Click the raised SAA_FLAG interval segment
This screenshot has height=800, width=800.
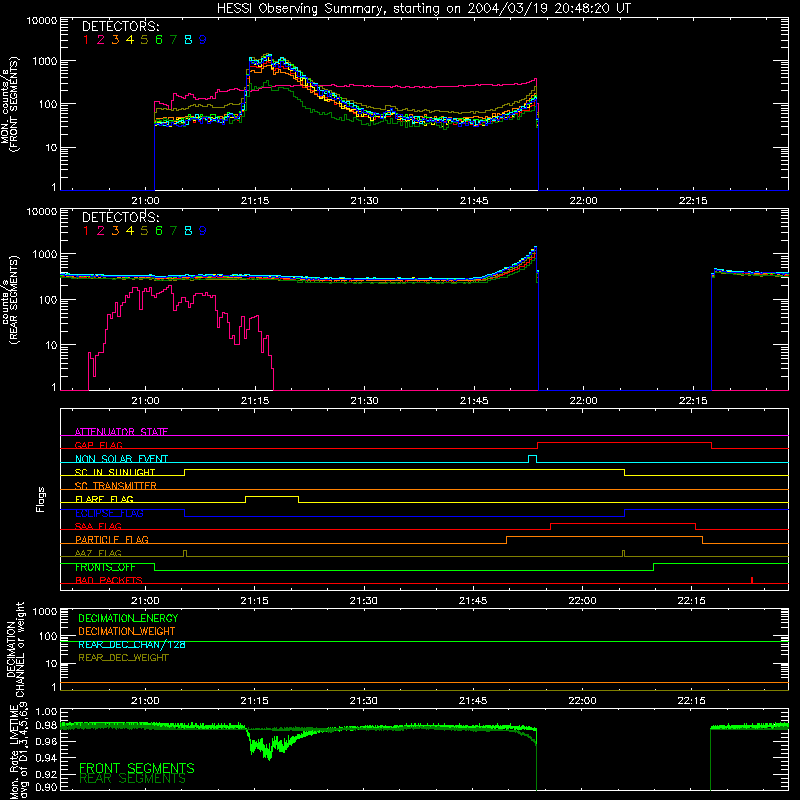coord(623,524)
